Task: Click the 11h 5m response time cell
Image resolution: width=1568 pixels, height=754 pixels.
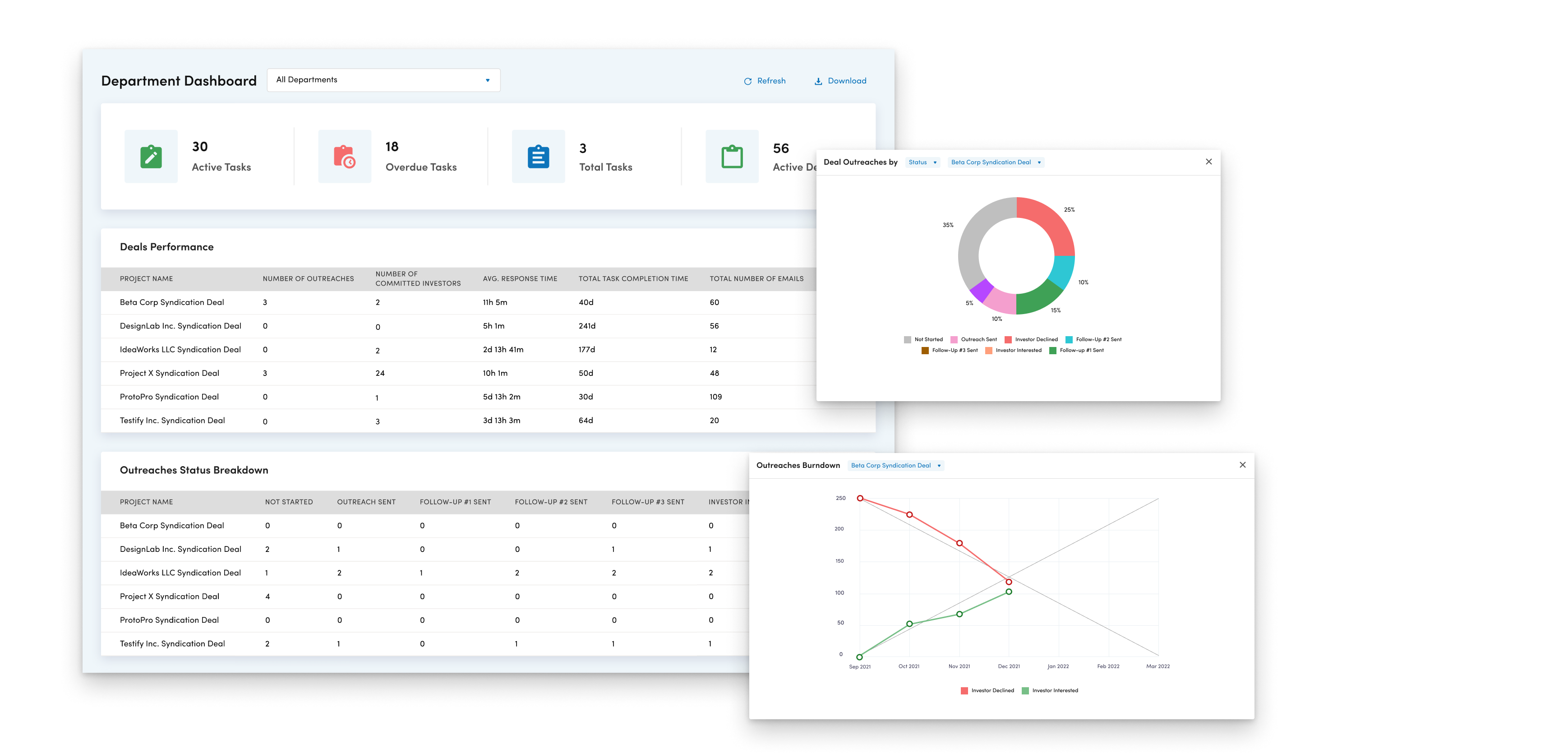Action: tap(495, 303)
